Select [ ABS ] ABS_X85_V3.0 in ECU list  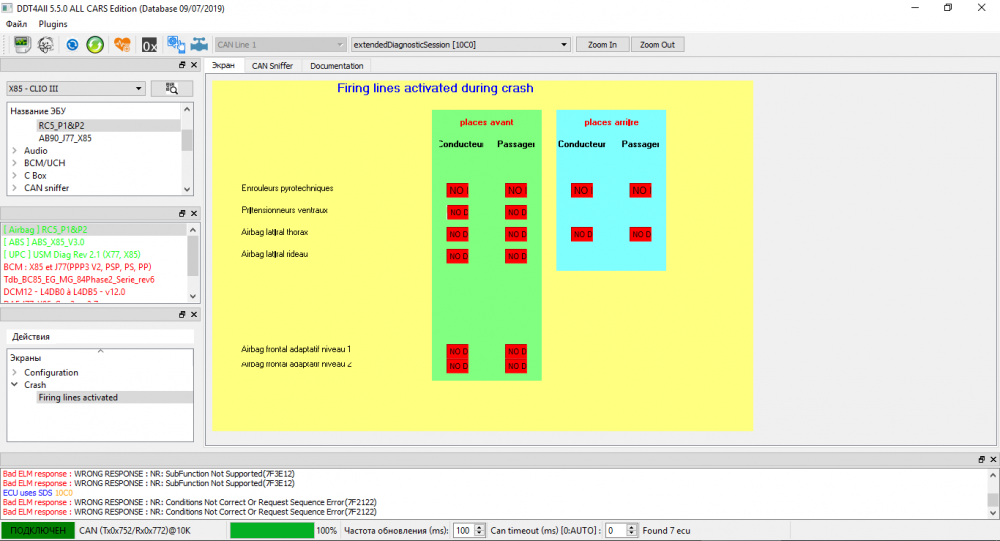click(44, 242)
